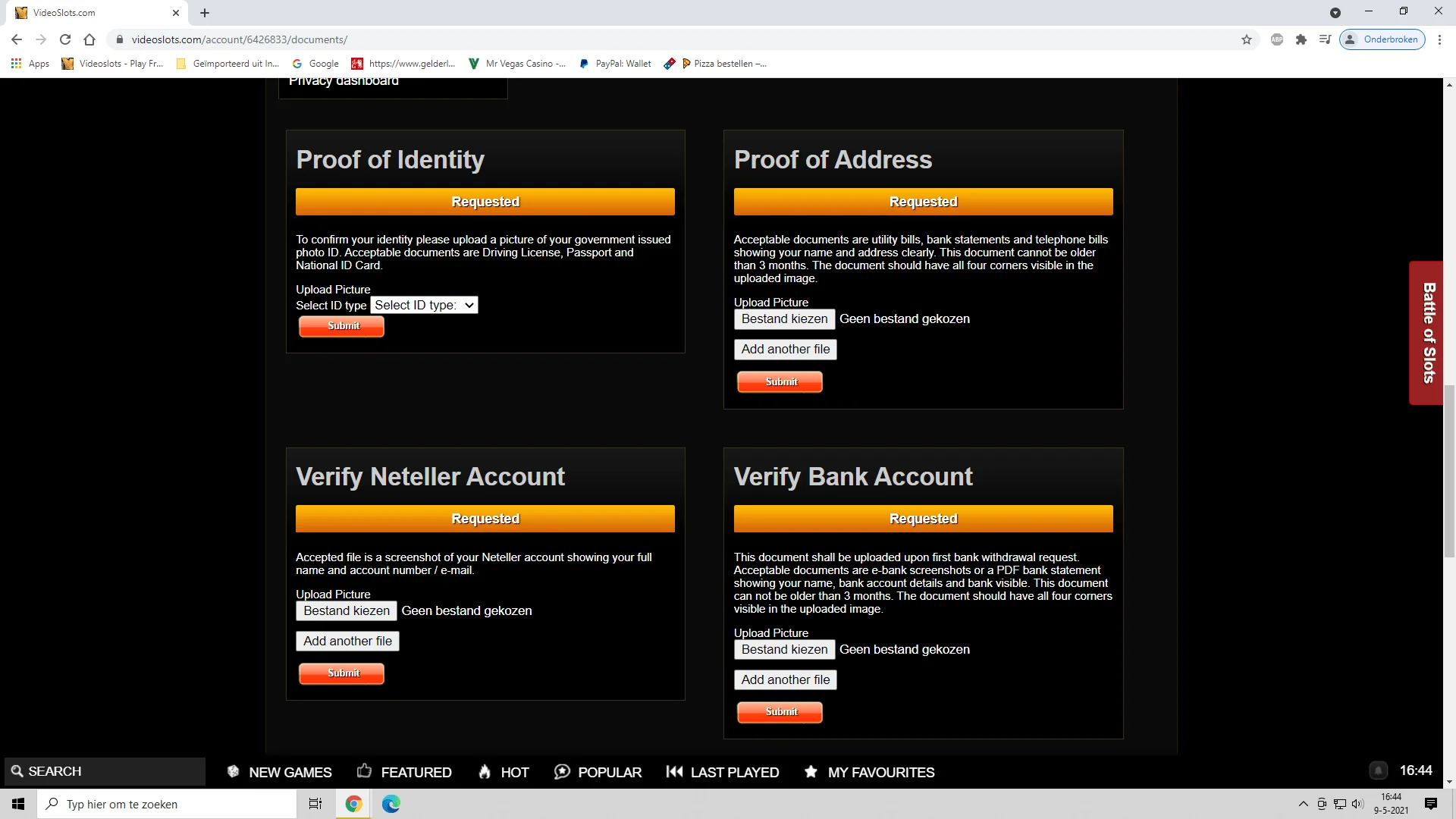
Task: Open the FEATURED category
Action: [404, 772]
